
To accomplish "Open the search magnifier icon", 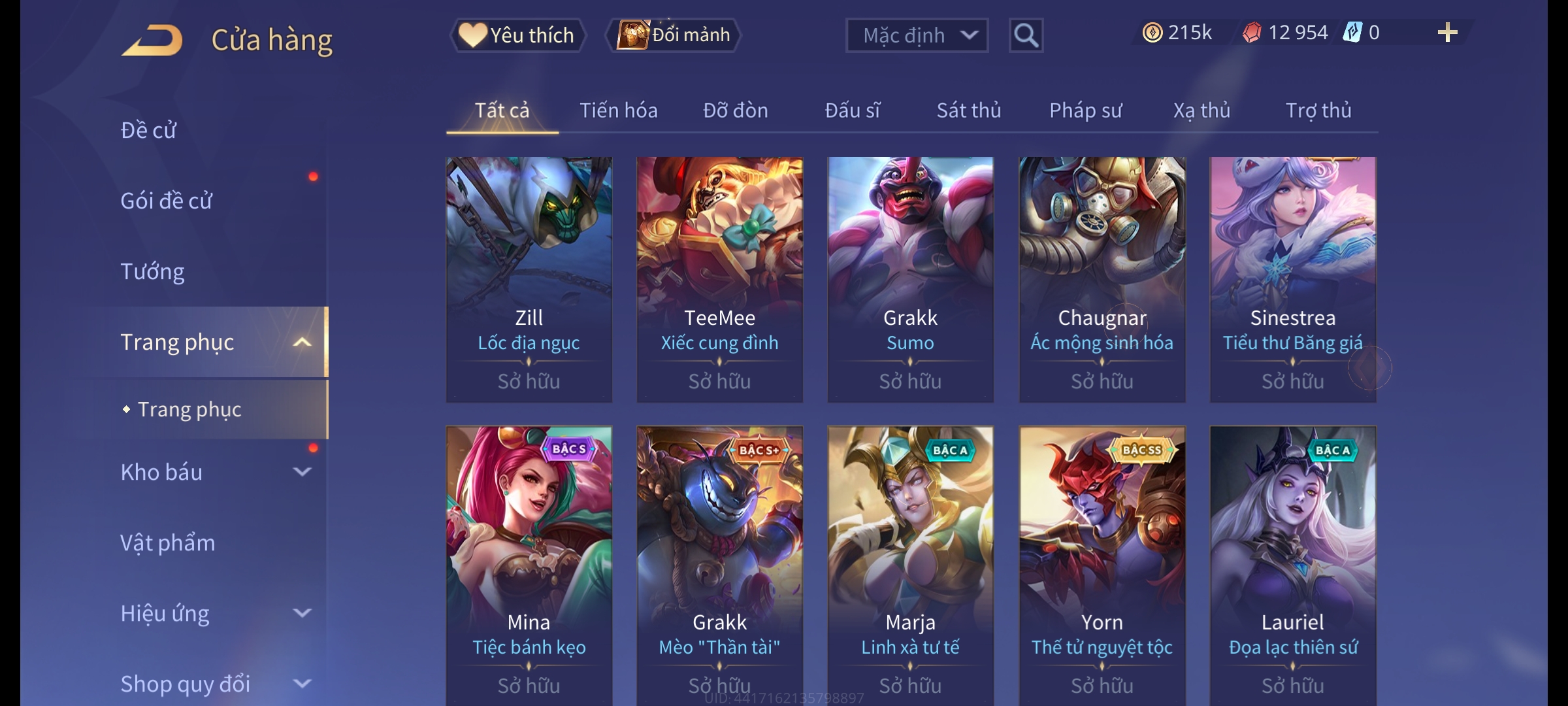I will point(1026,35).
